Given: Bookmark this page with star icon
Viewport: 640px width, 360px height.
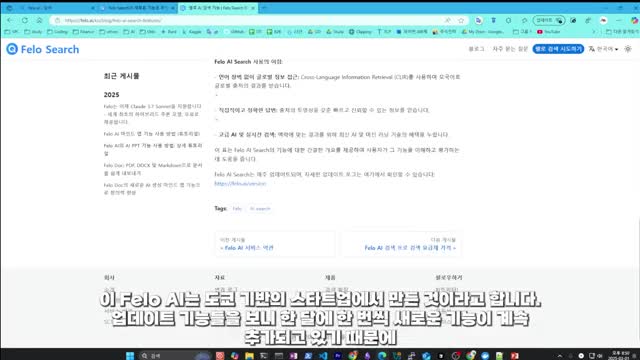Looking at the screenshot, I should (x=461, y=20).
